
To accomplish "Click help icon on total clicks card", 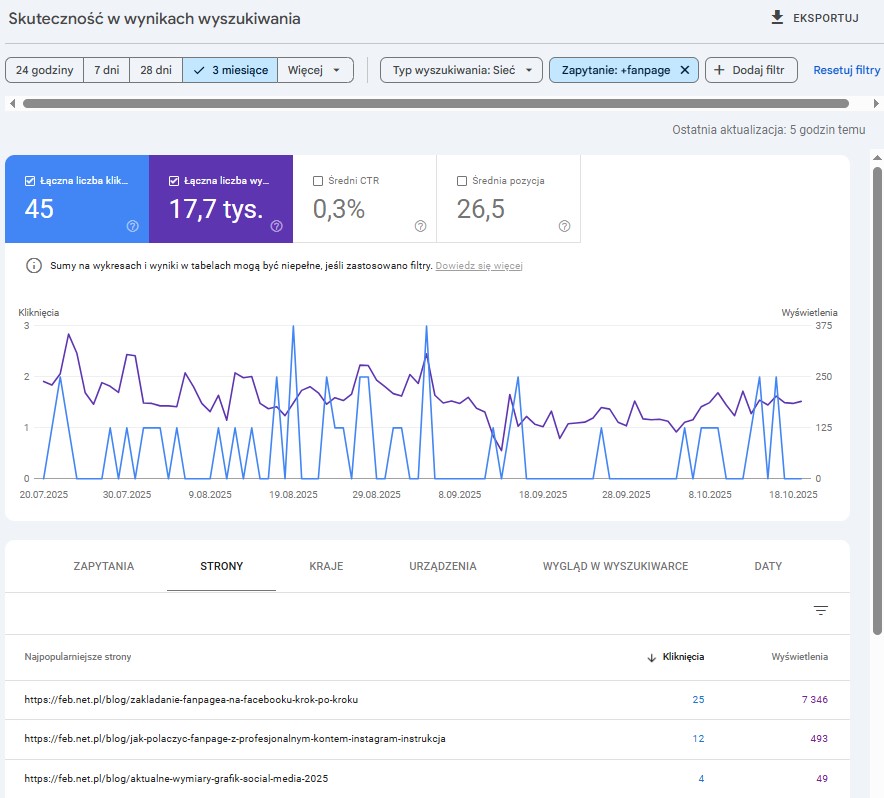I will pos(132,226).
